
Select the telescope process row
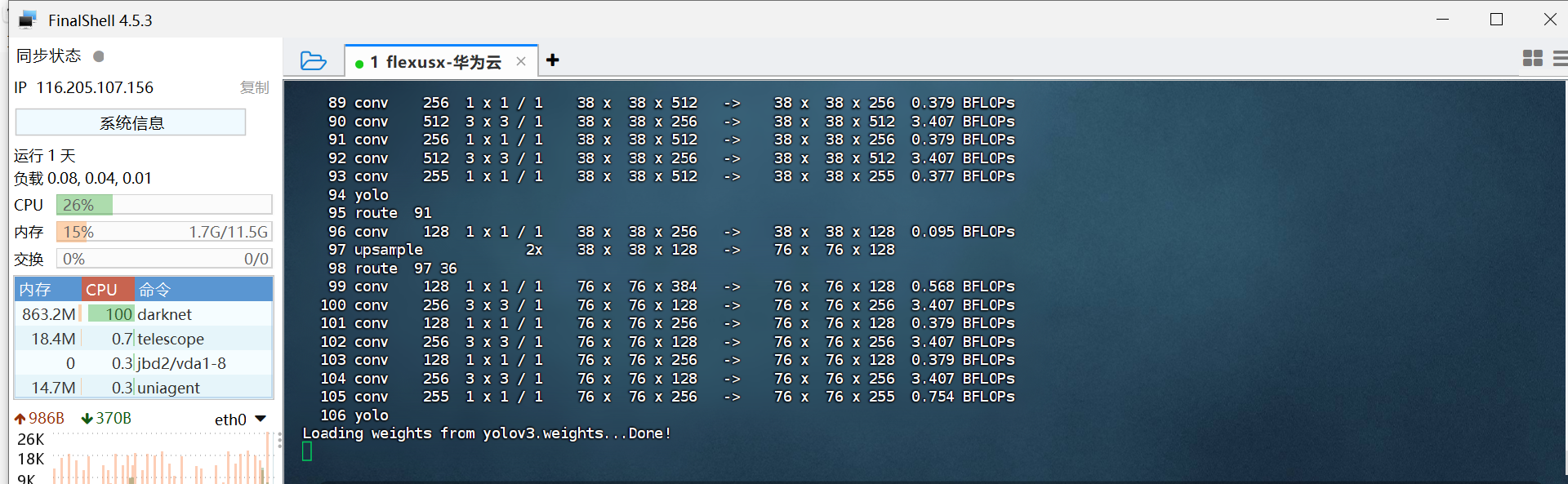point(144,339)
